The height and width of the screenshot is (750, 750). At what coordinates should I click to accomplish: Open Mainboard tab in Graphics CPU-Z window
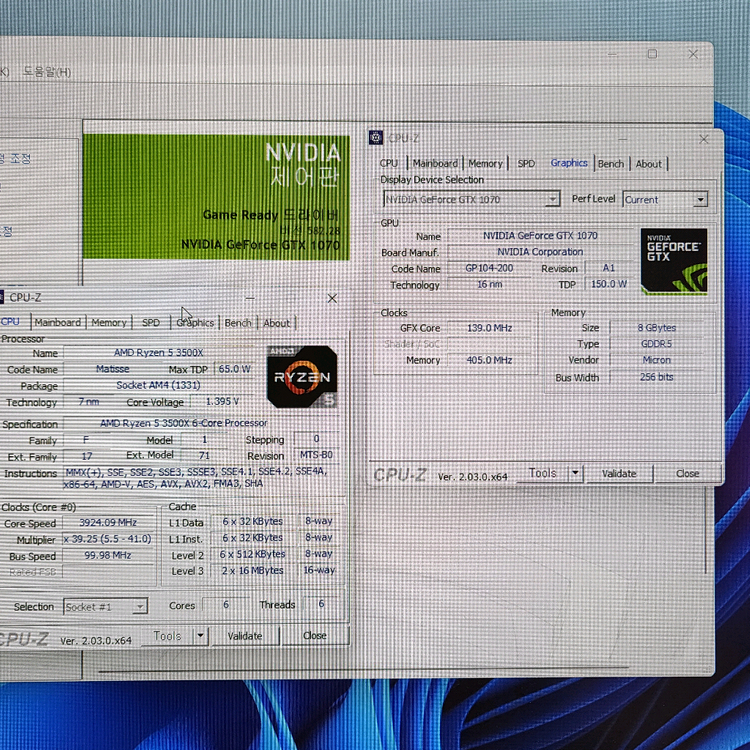pos(435,163)
